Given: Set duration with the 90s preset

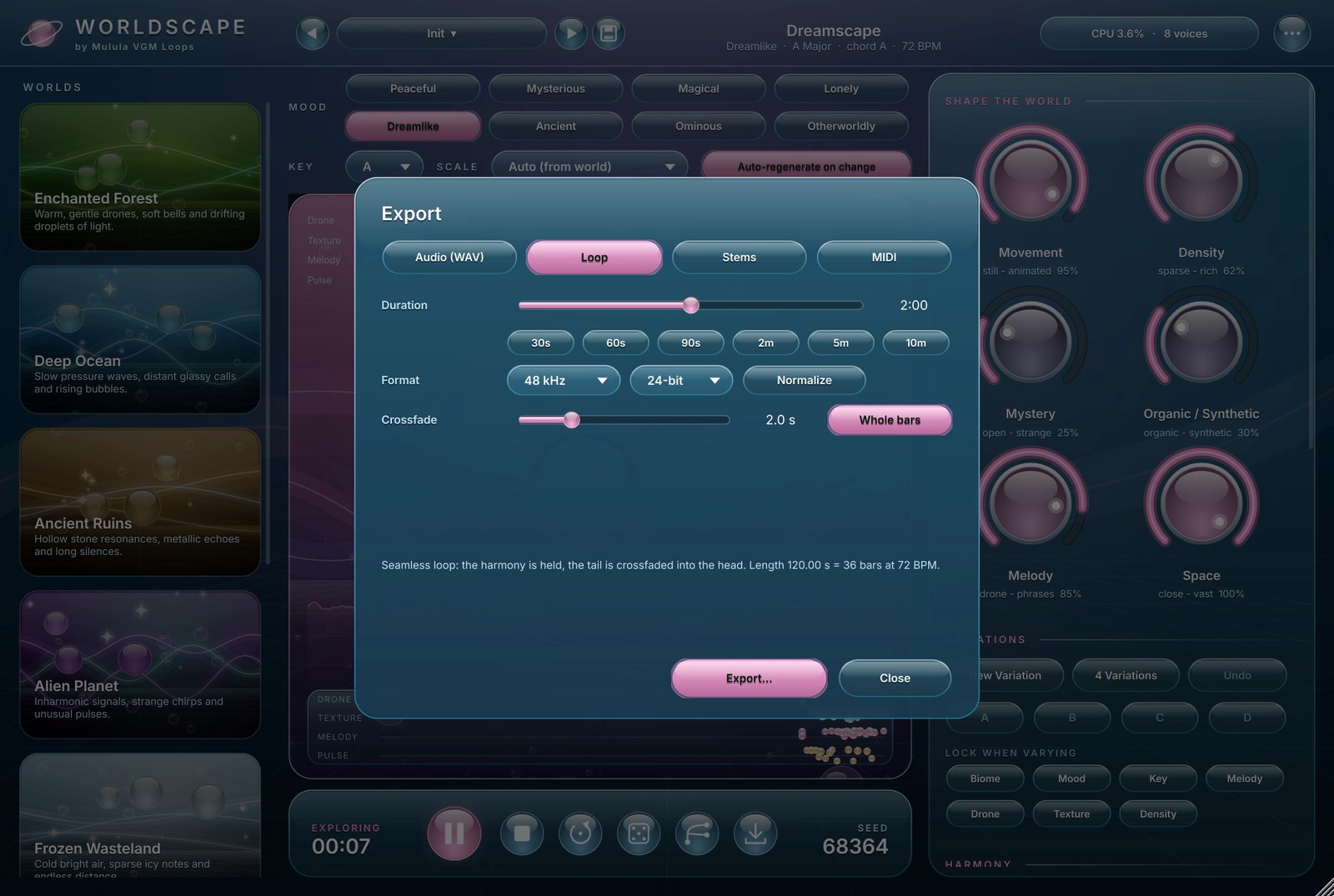Looking at the screenshot, I should (x=690, y=343).
